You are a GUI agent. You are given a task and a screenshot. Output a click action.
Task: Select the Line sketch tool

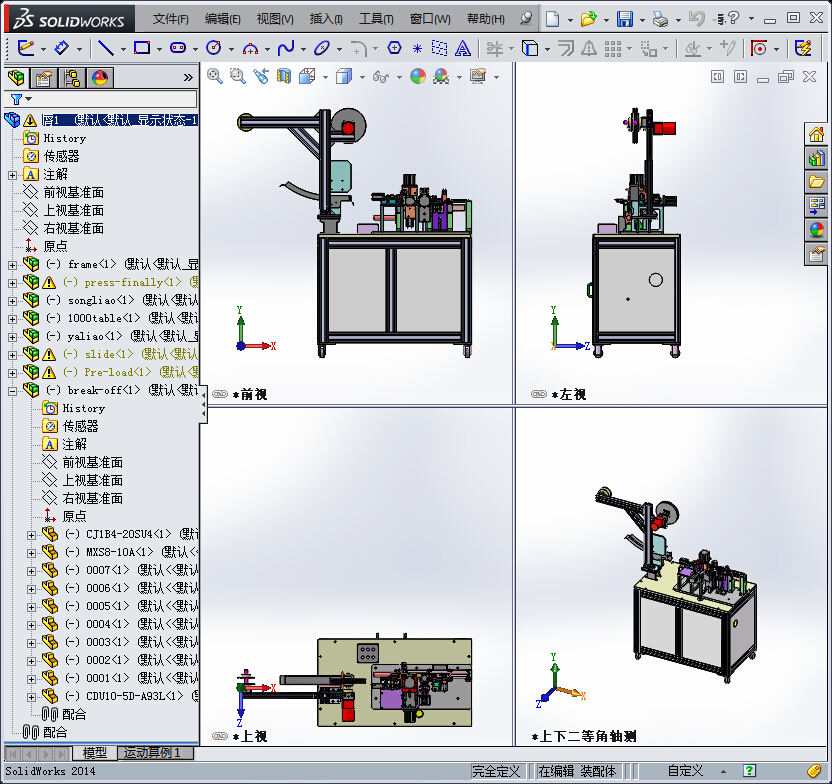[x=106, y=48]
